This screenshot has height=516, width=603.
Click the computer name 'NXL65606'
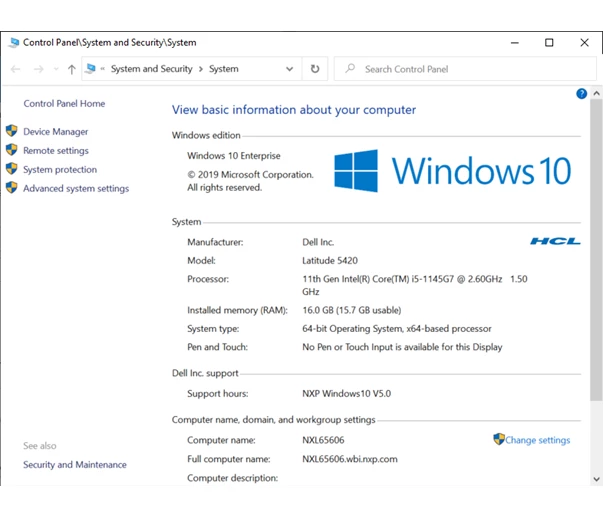[323, 440]
